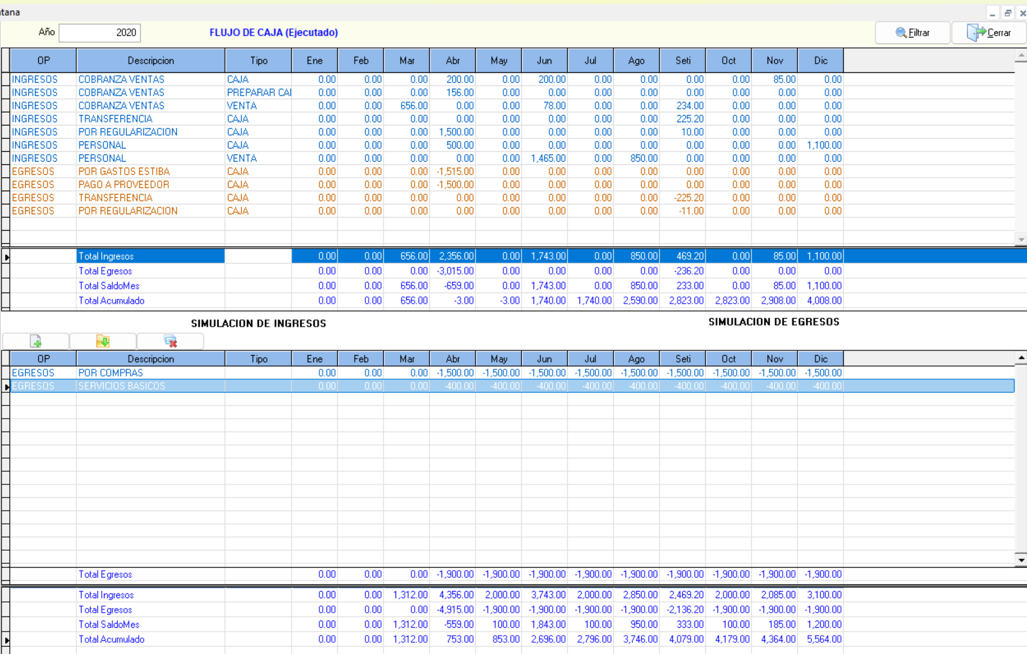This screenshot has height=654, width=1027.
Task: Click 234.00 Seti cell of COBRANZA VENTAS
Action: point(683,105)
